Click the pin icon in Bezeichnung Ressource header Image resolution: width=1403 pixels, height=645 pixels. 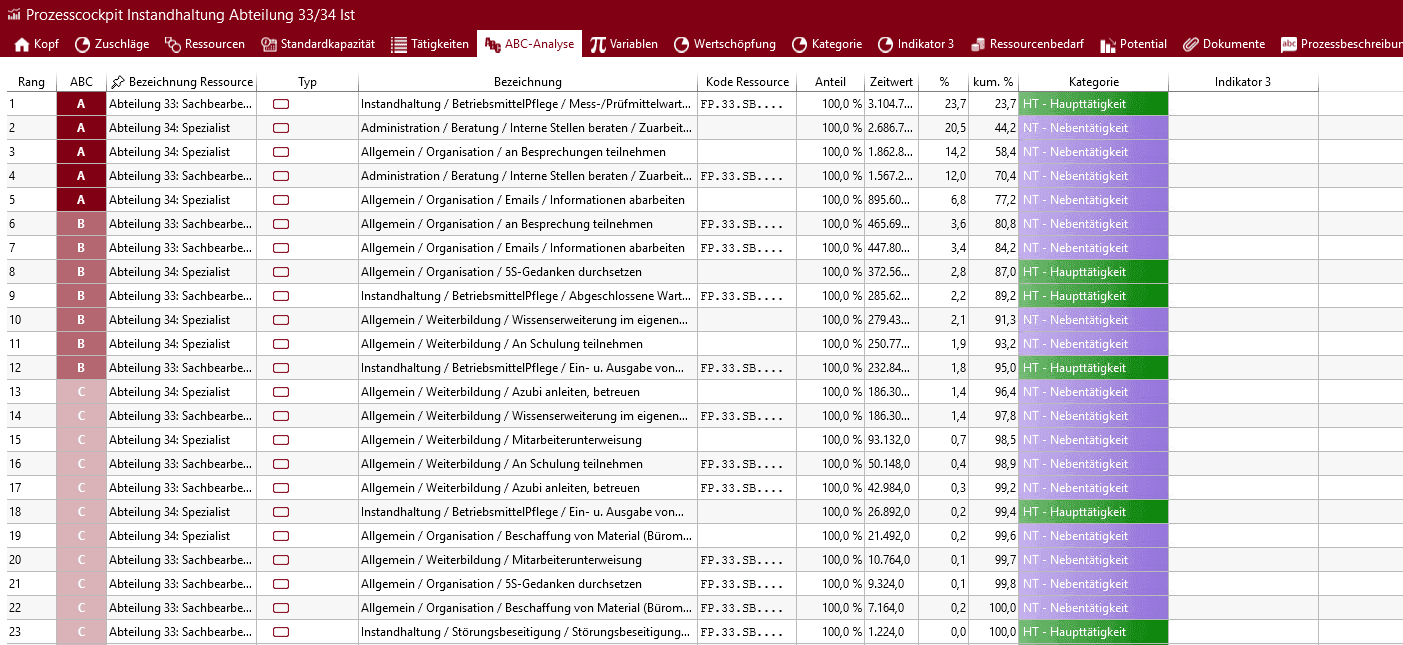click(118, 82)
